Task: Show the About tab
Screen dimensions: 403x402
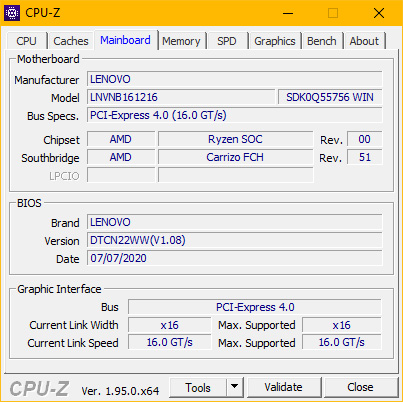Action: point(364,41)
